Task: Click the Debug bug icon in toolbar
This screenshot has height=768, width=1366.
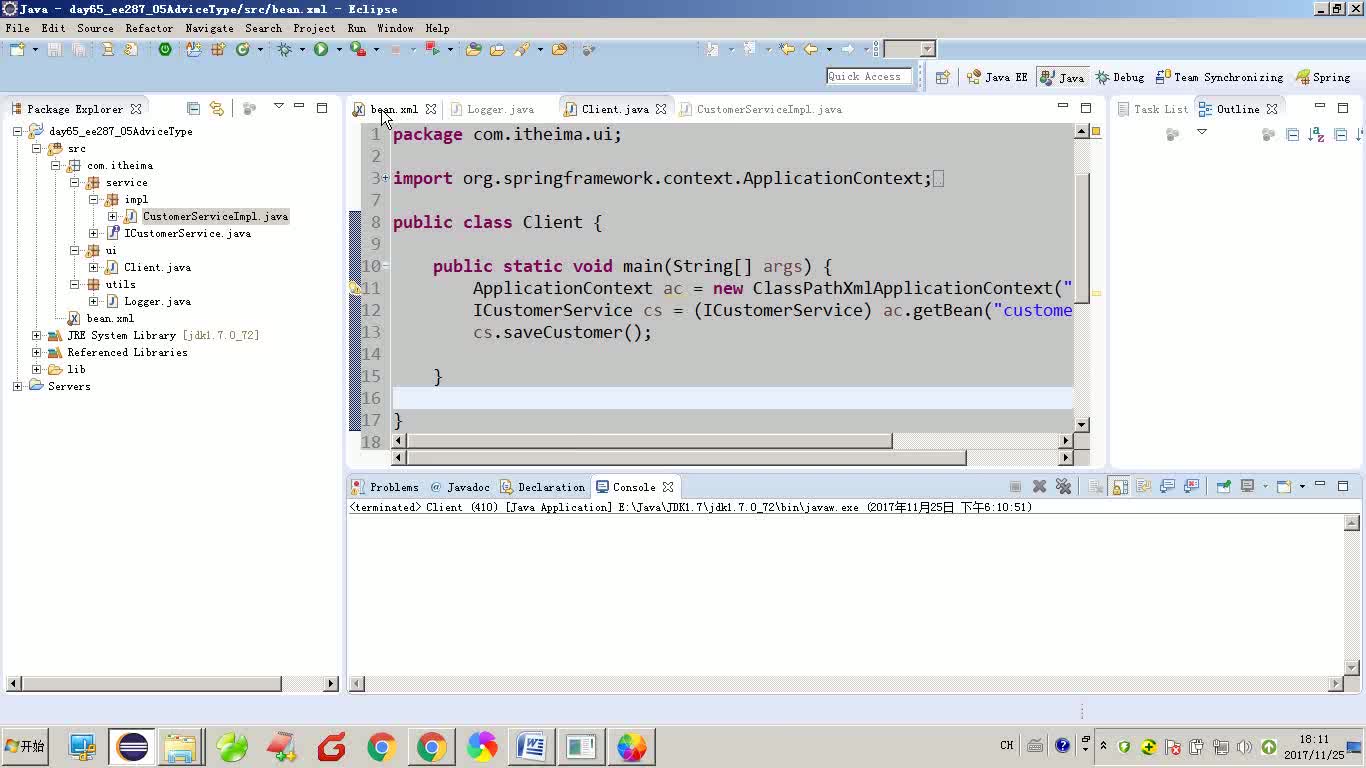Action: click(285, 49)
